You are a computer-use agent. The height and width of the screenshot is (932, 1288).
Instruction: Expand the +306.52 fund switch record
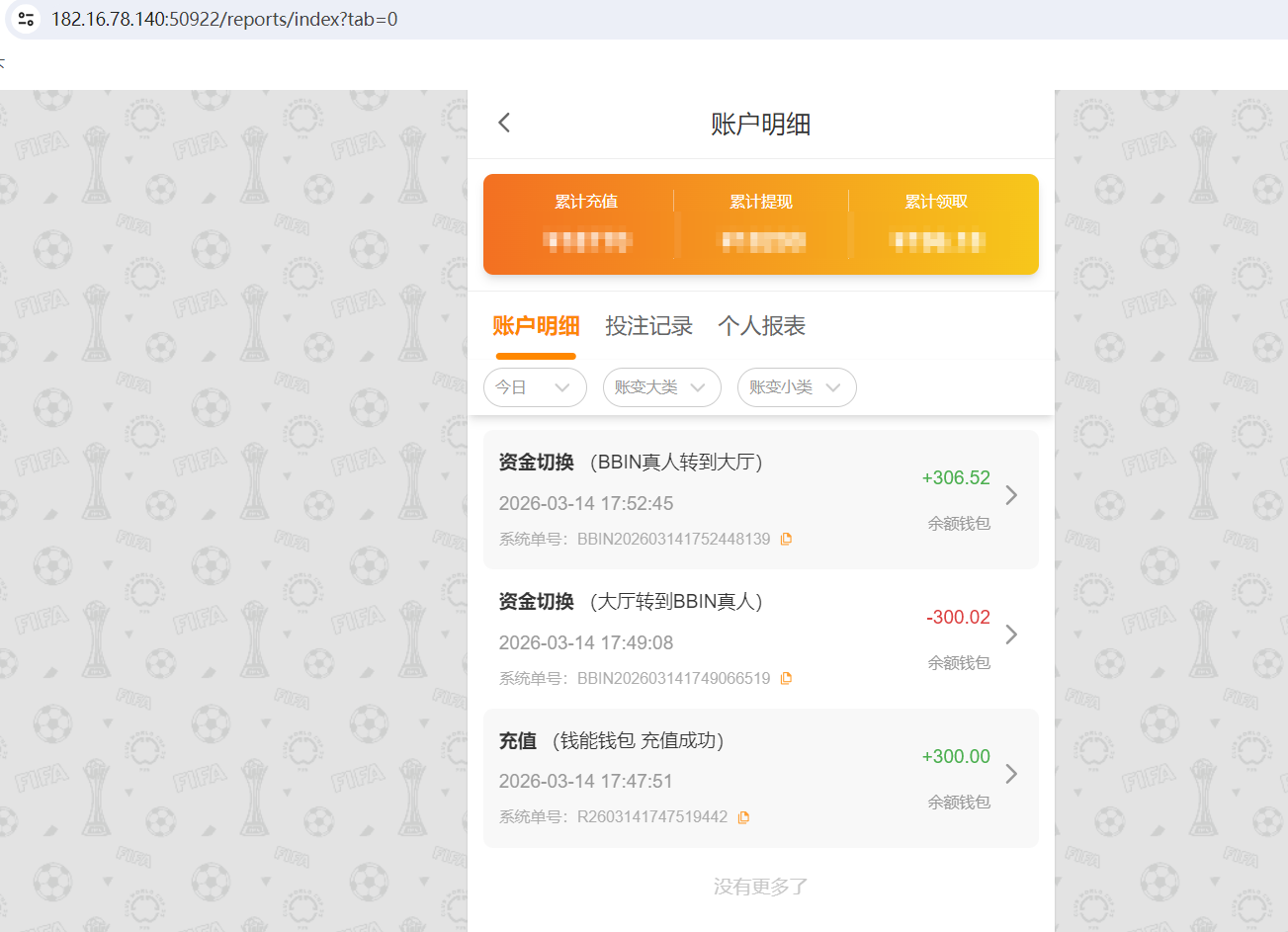1010,495
